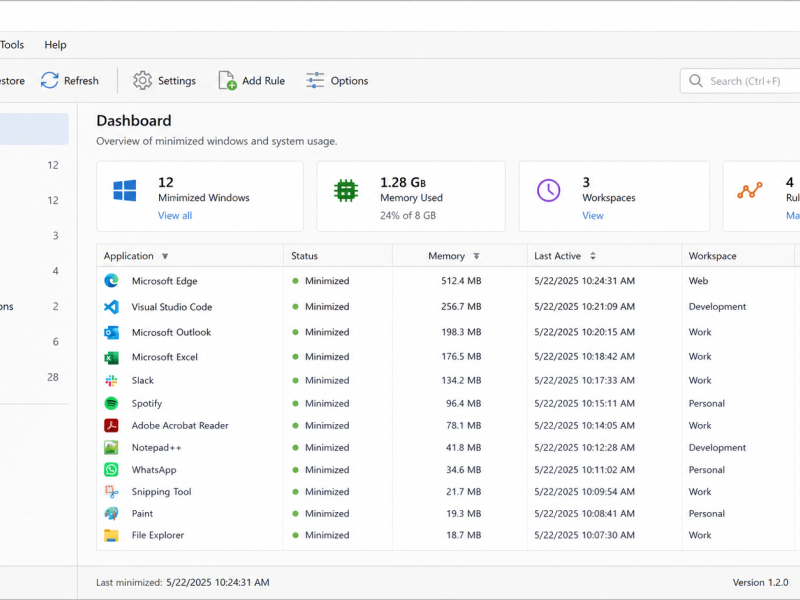Click the Status column header
The height and width of the screenshot is (600, 800).
(305, 256)
